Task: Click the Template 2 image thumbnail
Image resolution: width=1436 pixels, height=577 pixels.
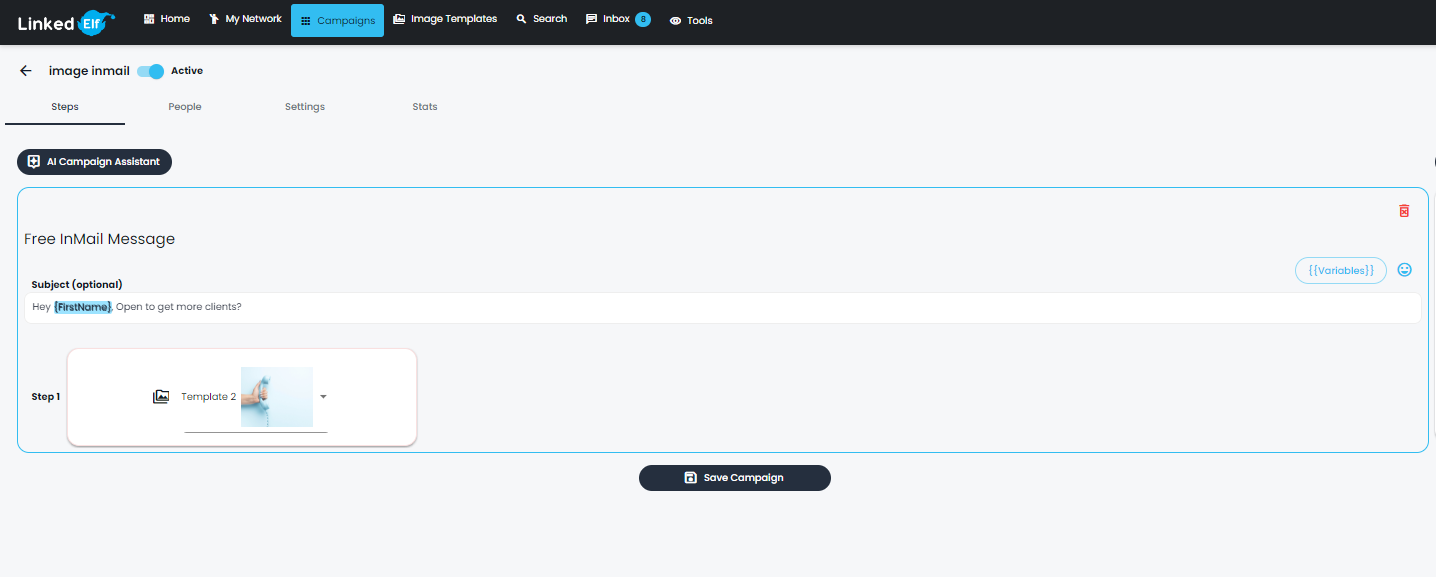Action: (x=277, y=397)
